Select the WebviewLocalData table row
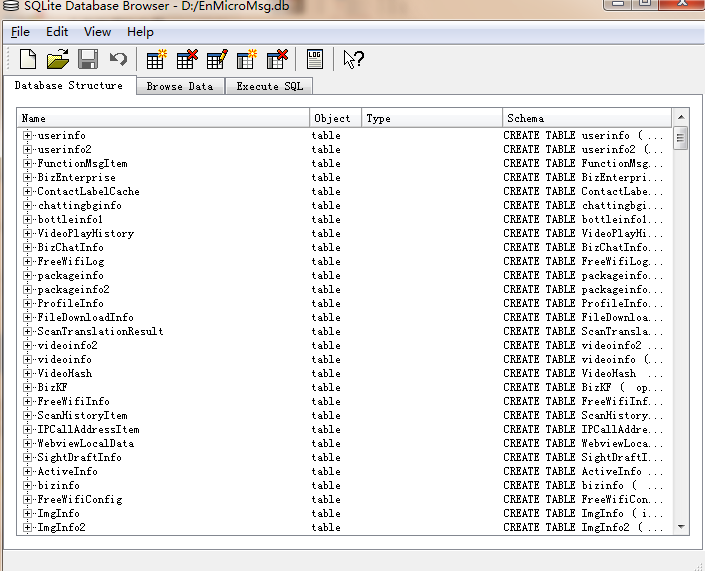 (x=344, y=443)
